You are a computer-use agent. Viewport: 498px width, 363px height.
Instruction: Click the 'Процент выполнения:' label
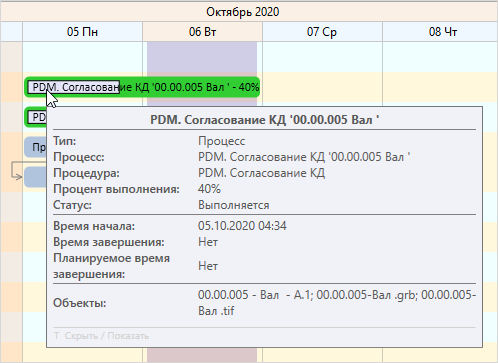[116, 189]
